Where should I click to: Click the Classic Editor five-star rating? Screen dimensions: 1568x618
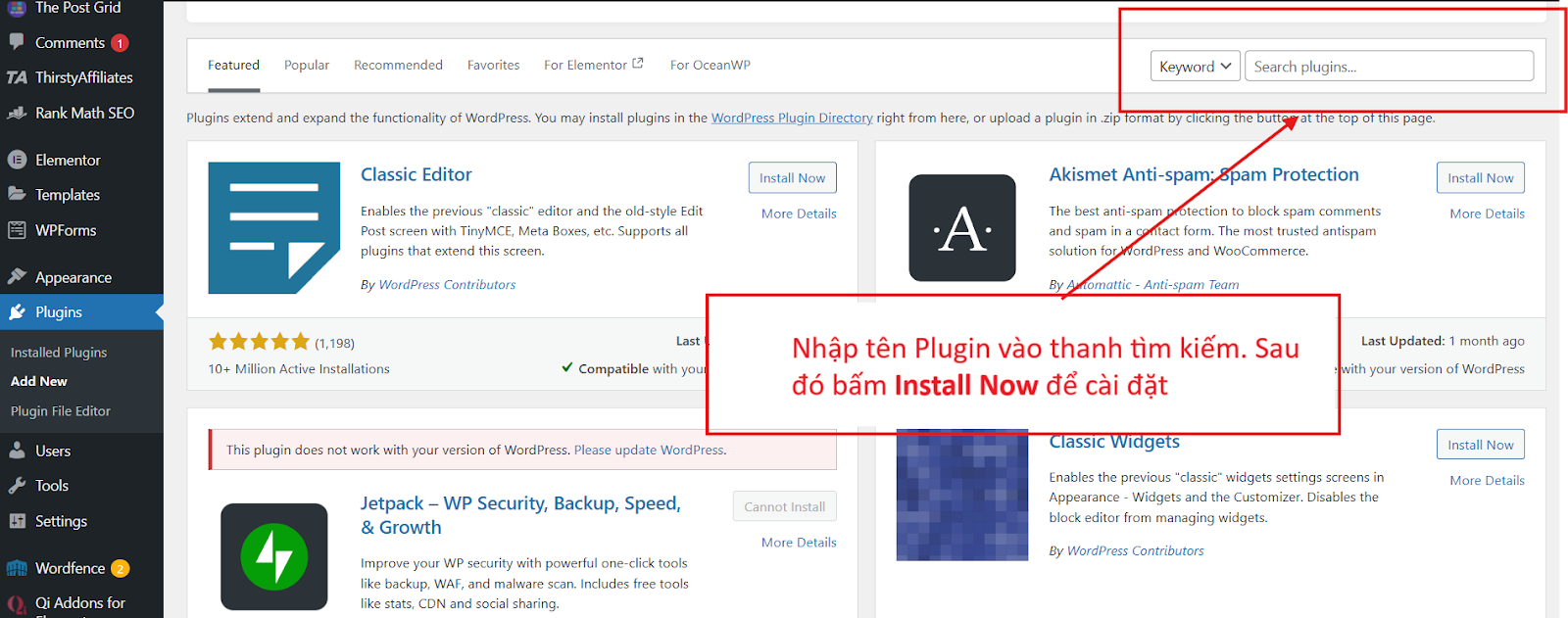(x=259, y=342)
